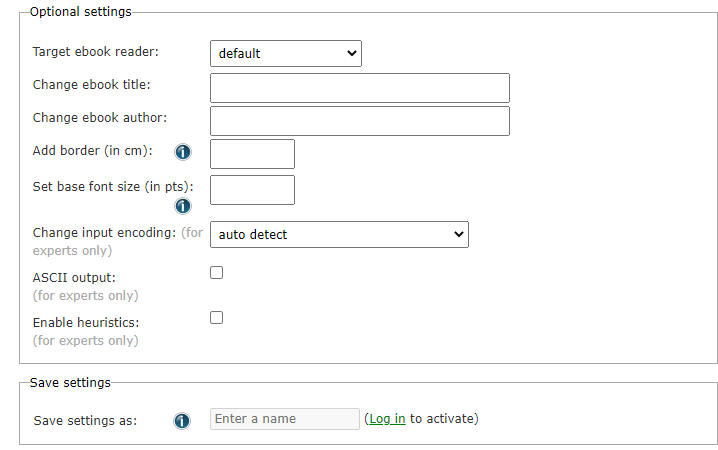Click the 'Enter a name' settings field
Image resolution: width=718 pixels, height=450 pixels.
point(284,419)
